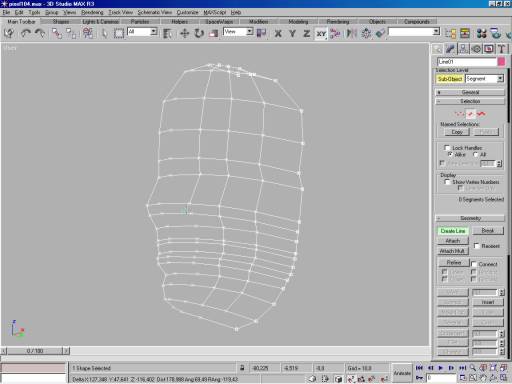
Task: Select Spline sub-object level icon
Action: click(x=481, y=114)
